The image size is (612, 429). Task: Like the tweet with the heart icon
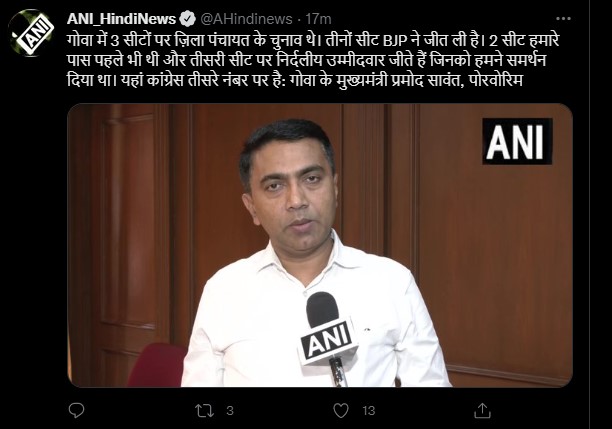[x=341, y=410]
